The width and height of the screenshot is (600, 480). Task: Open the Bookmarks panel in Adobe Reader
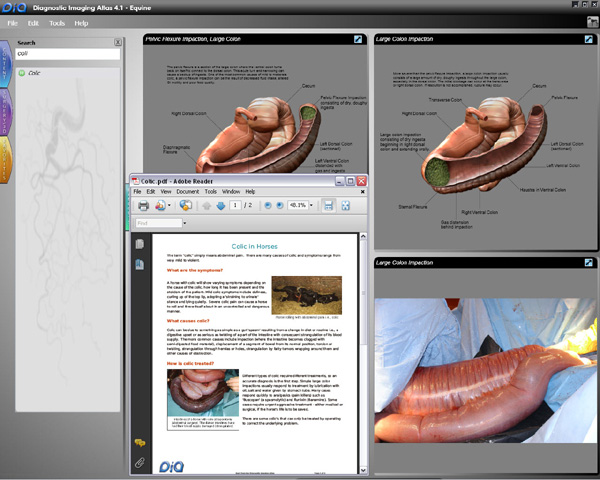click(x=140, y=264)
